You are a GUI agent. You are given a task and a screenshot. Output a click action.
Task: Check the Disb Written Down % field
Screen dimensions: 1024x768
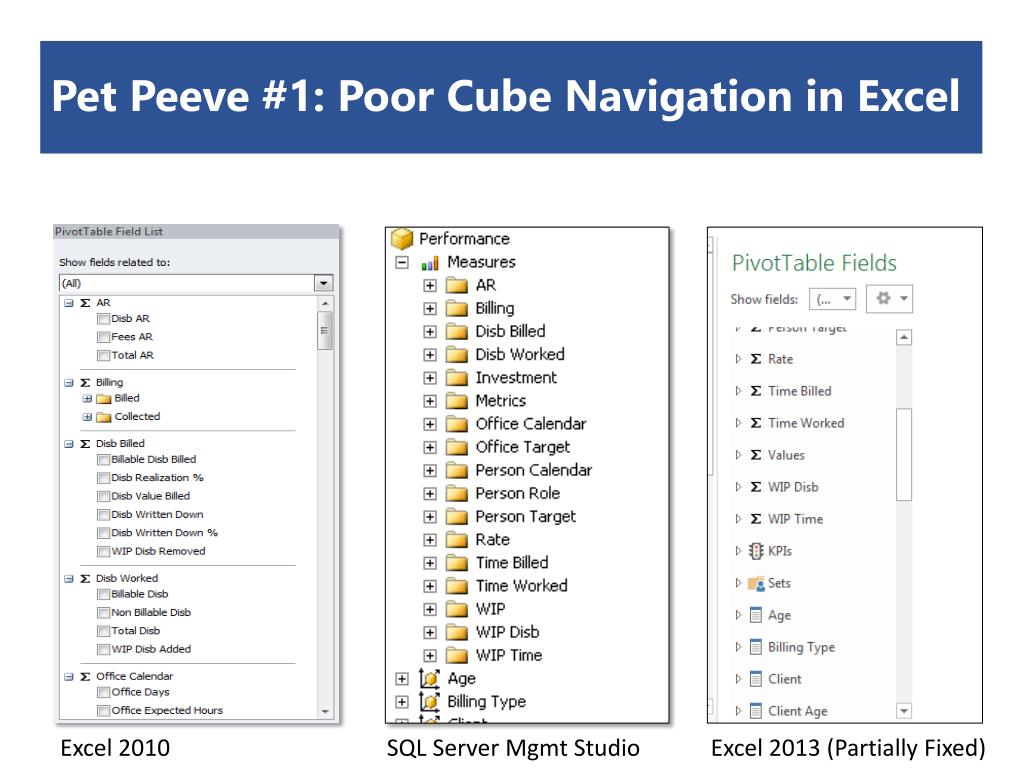(103, 533)
